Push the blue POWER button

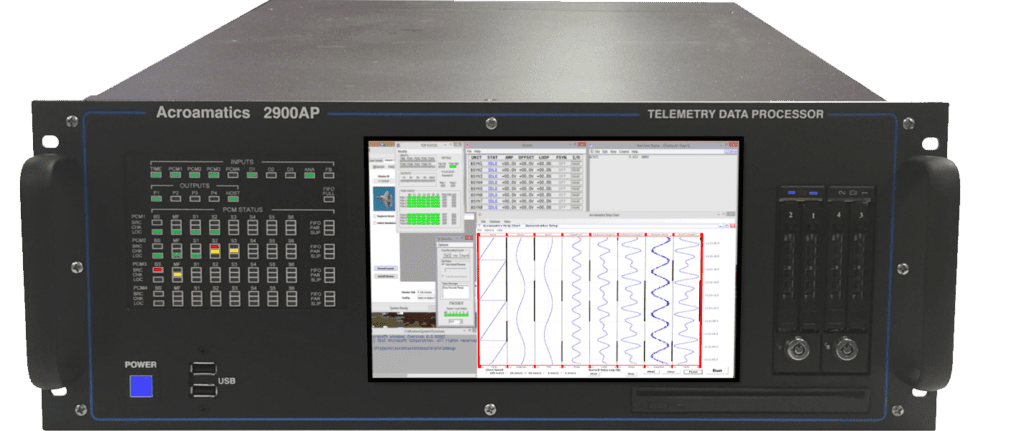(x=140, y=386)
